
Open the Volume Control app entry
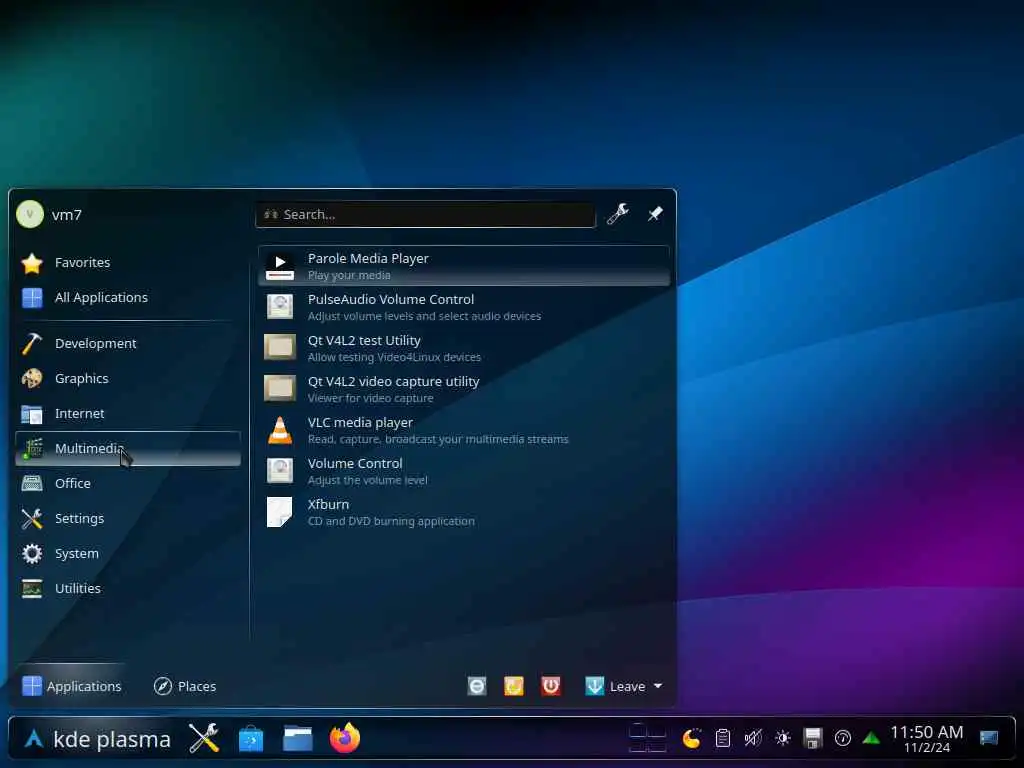464,471
